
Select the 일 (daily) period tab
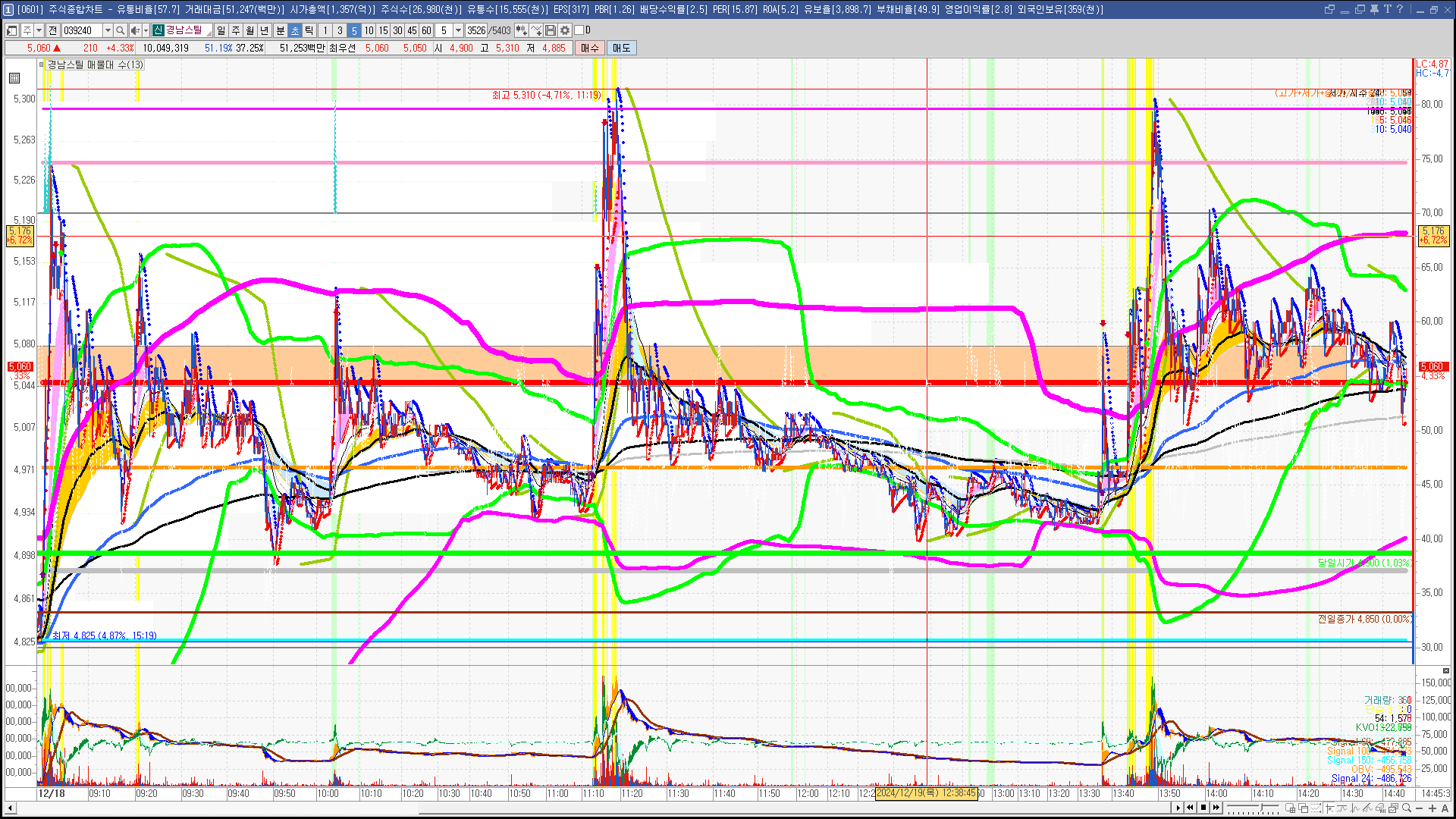click(221, 30)
